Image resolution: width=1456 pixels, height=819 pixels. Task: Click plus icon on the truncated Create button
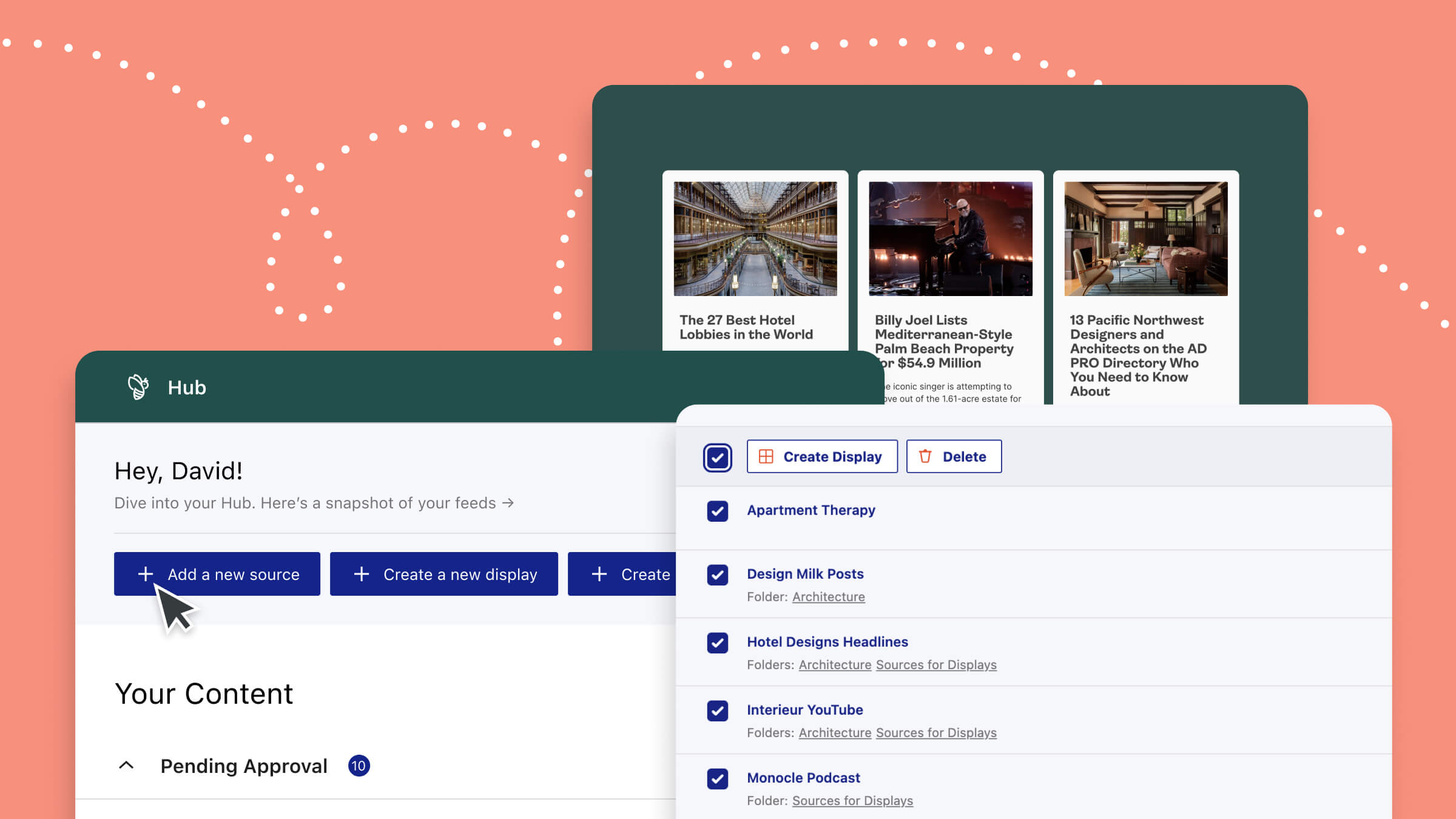pos(599,574)
